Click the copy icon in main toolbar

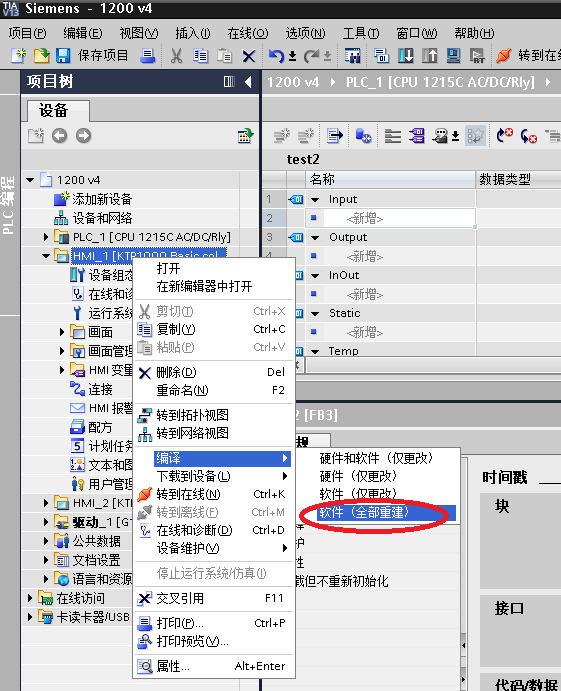coord(201,56)
